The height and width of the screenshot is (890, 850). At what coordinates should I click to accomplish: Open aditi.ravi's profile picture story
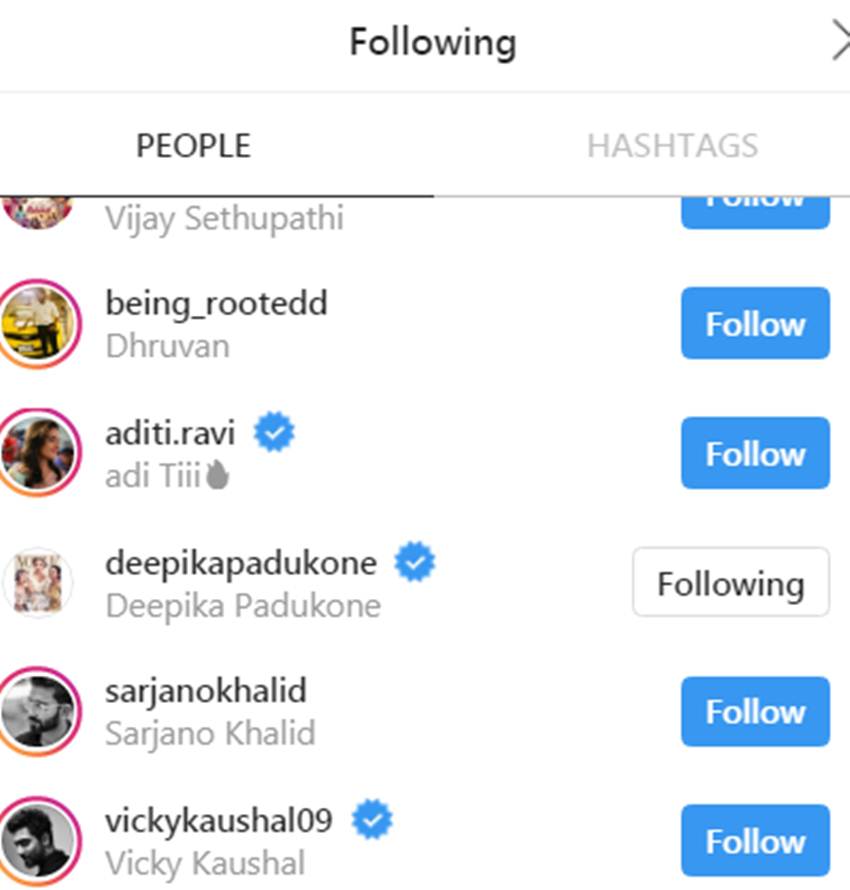point(39,453)
